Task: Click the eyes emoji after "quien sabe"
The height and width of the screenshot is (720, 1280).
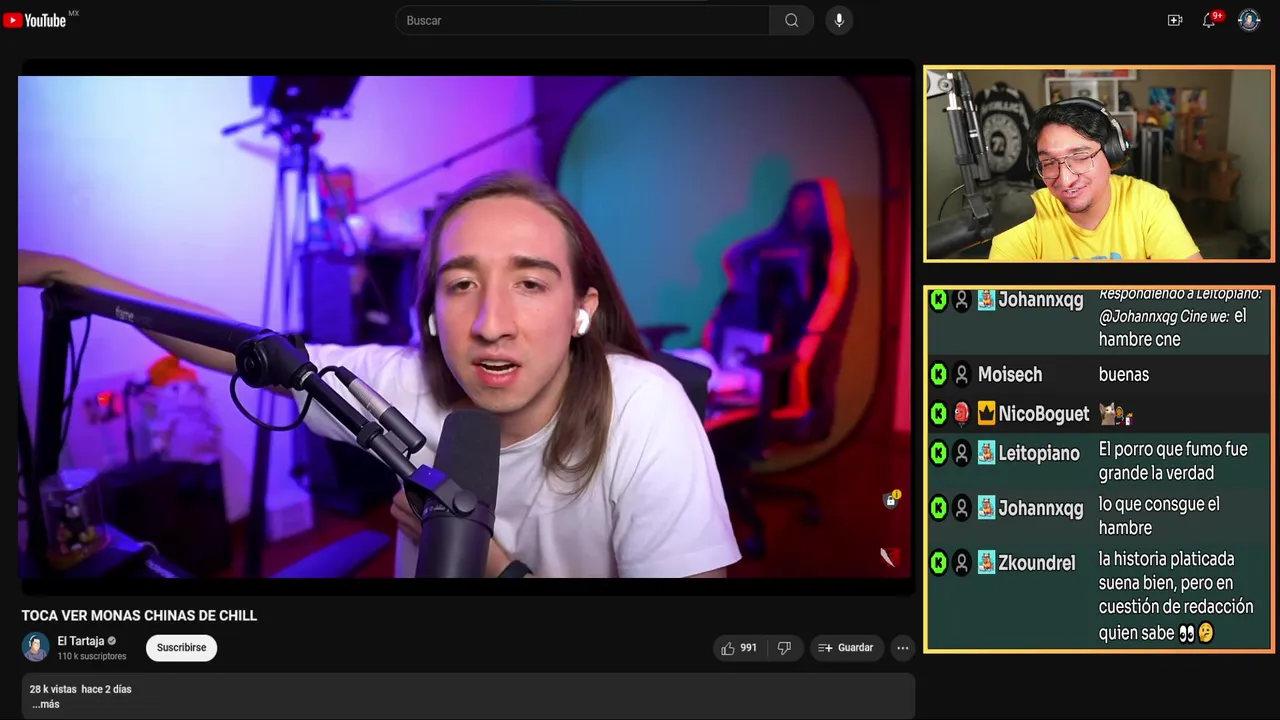Action: click(x=1187, y=633)
